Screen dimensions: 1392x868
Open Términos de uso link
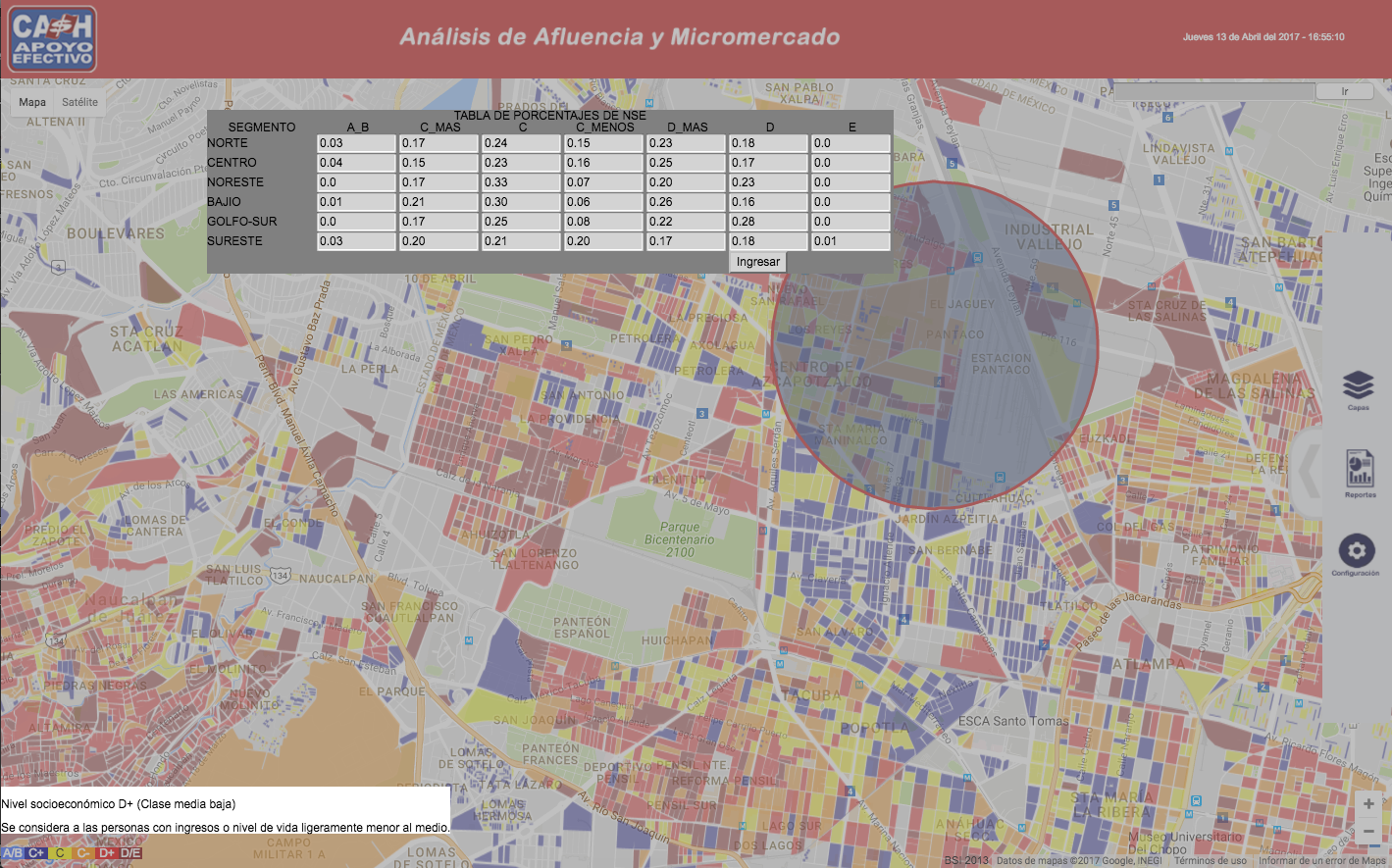point(1210,861)
